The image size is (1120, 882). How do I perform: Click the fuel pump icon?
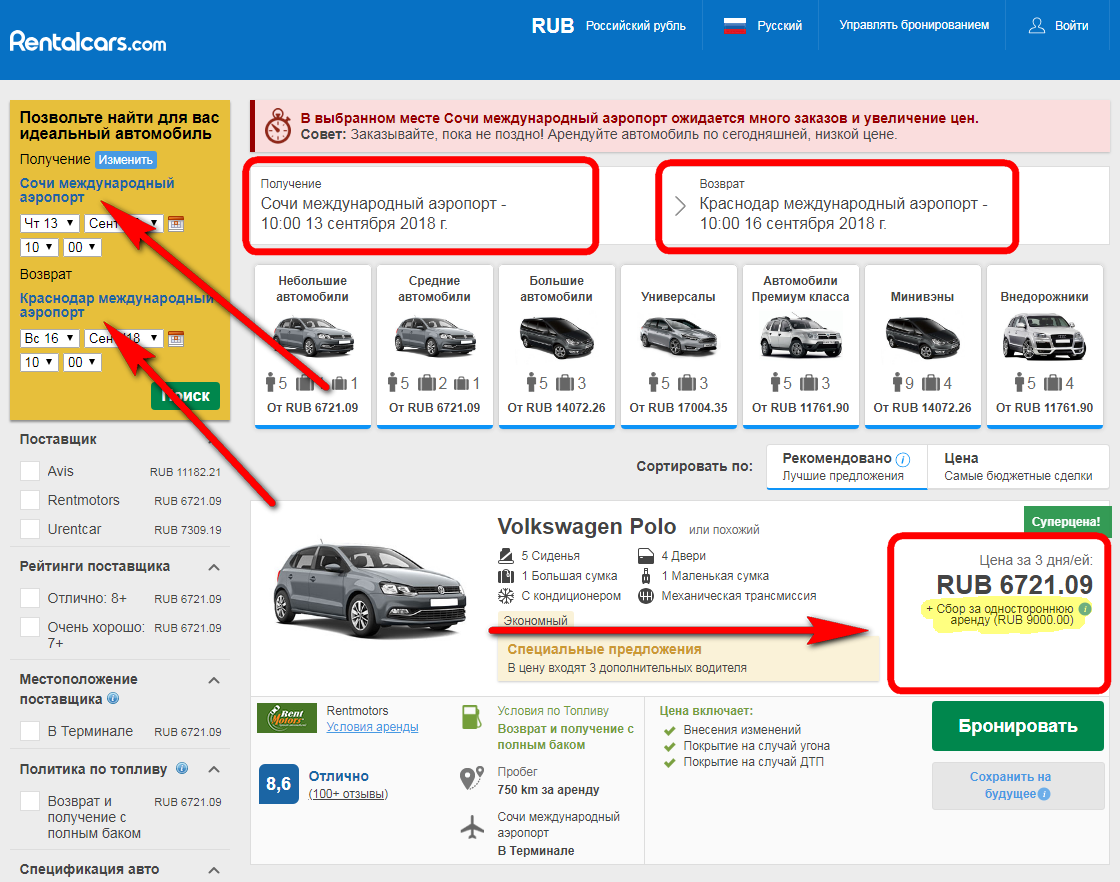click(x=471, y=717)
